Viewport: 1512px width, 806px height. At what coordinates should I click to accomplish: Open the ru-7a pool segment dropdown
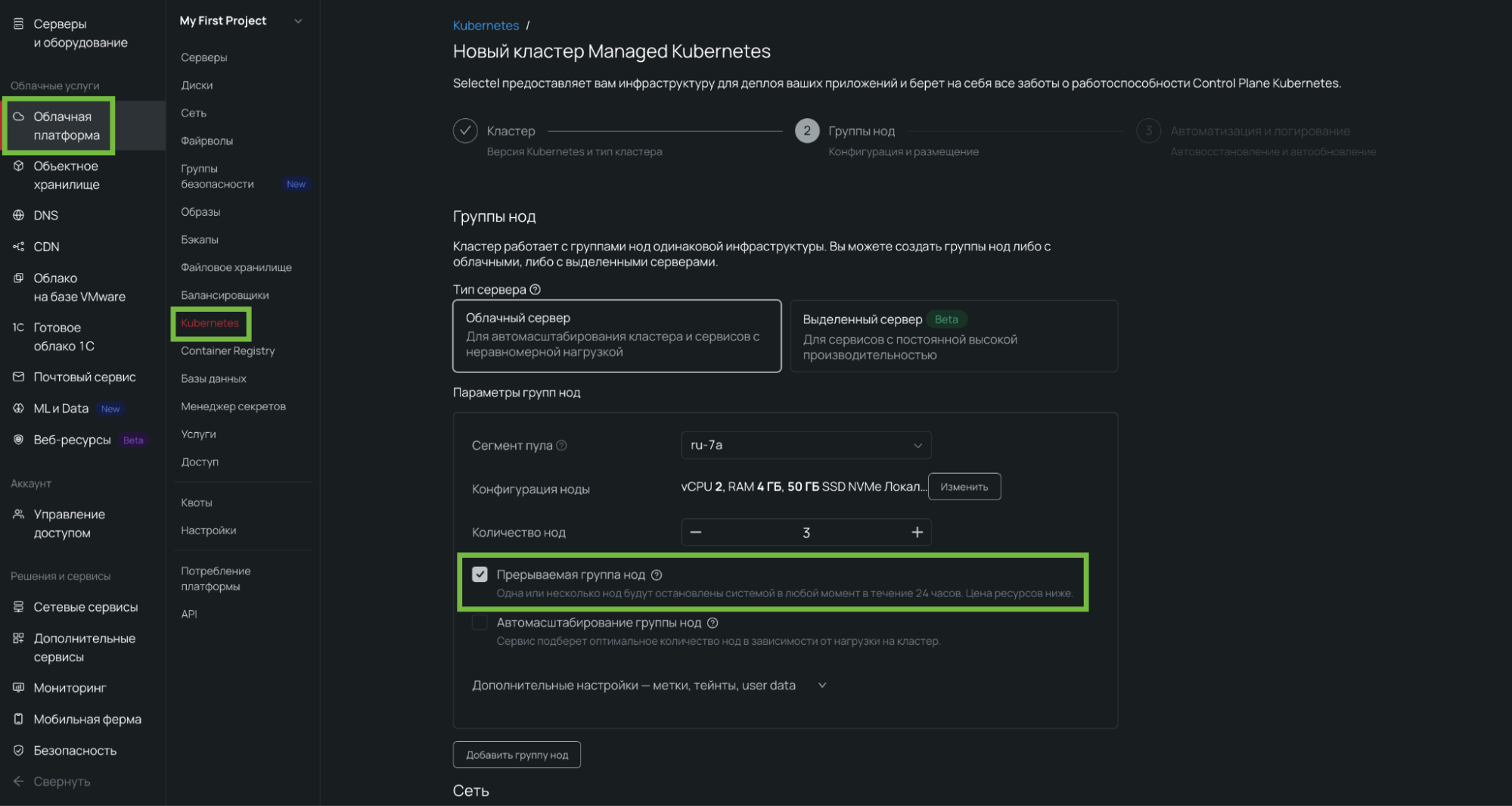805,445
